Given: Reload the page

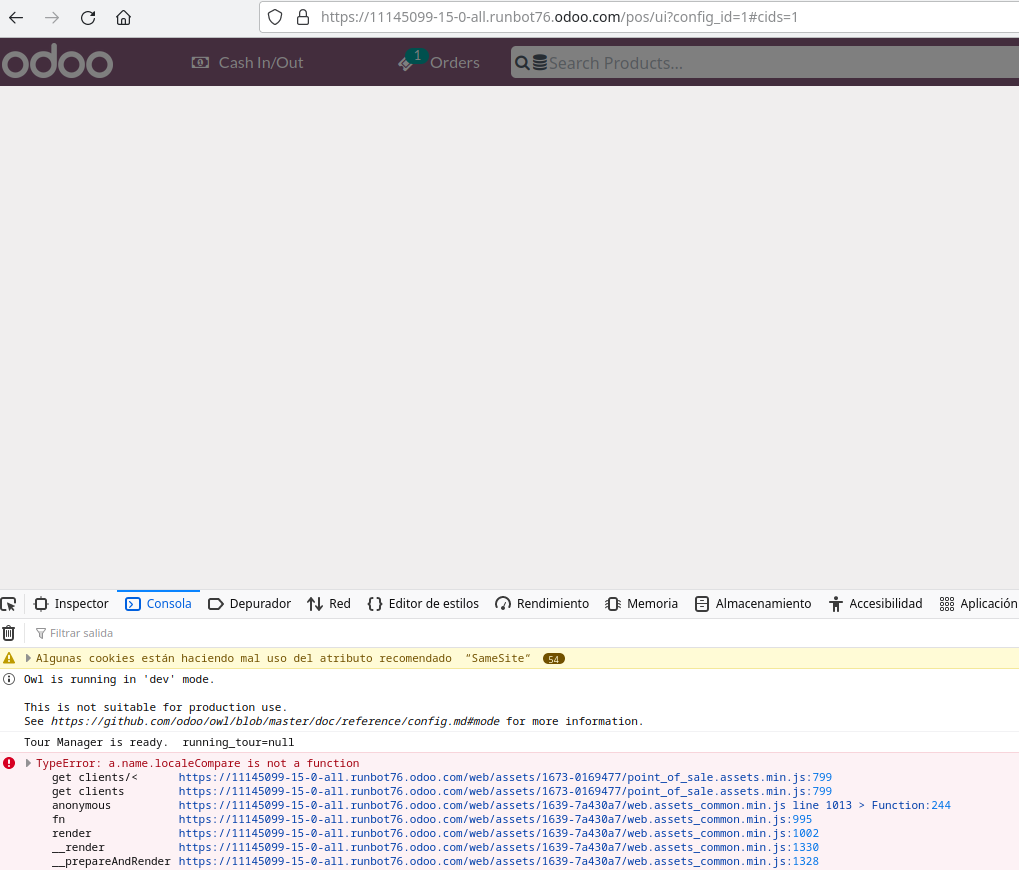Looking at the screenshot, I should pyautogui.click(x=88, y=16).
